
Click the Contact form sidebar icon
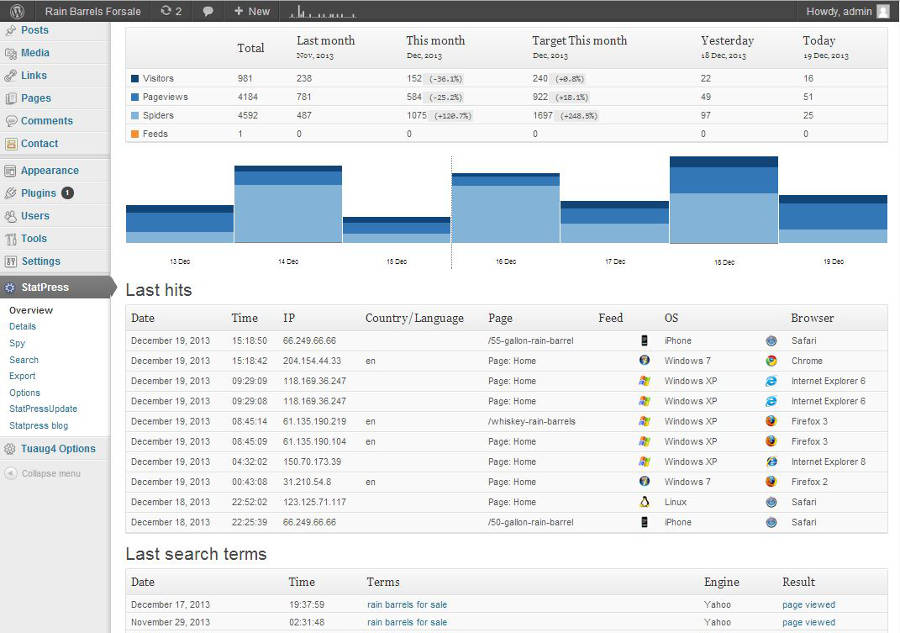pyautogui.click(x=10, y=144)
